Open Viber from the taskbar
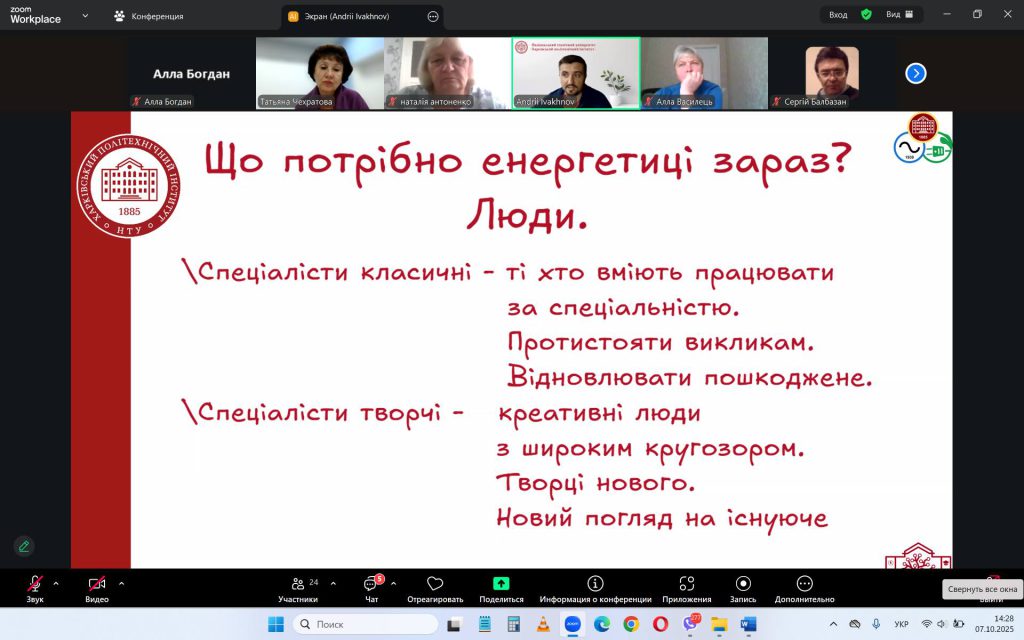Viewport: 1024px width, 640px height. pyautogui.click(x=690, y=624)
